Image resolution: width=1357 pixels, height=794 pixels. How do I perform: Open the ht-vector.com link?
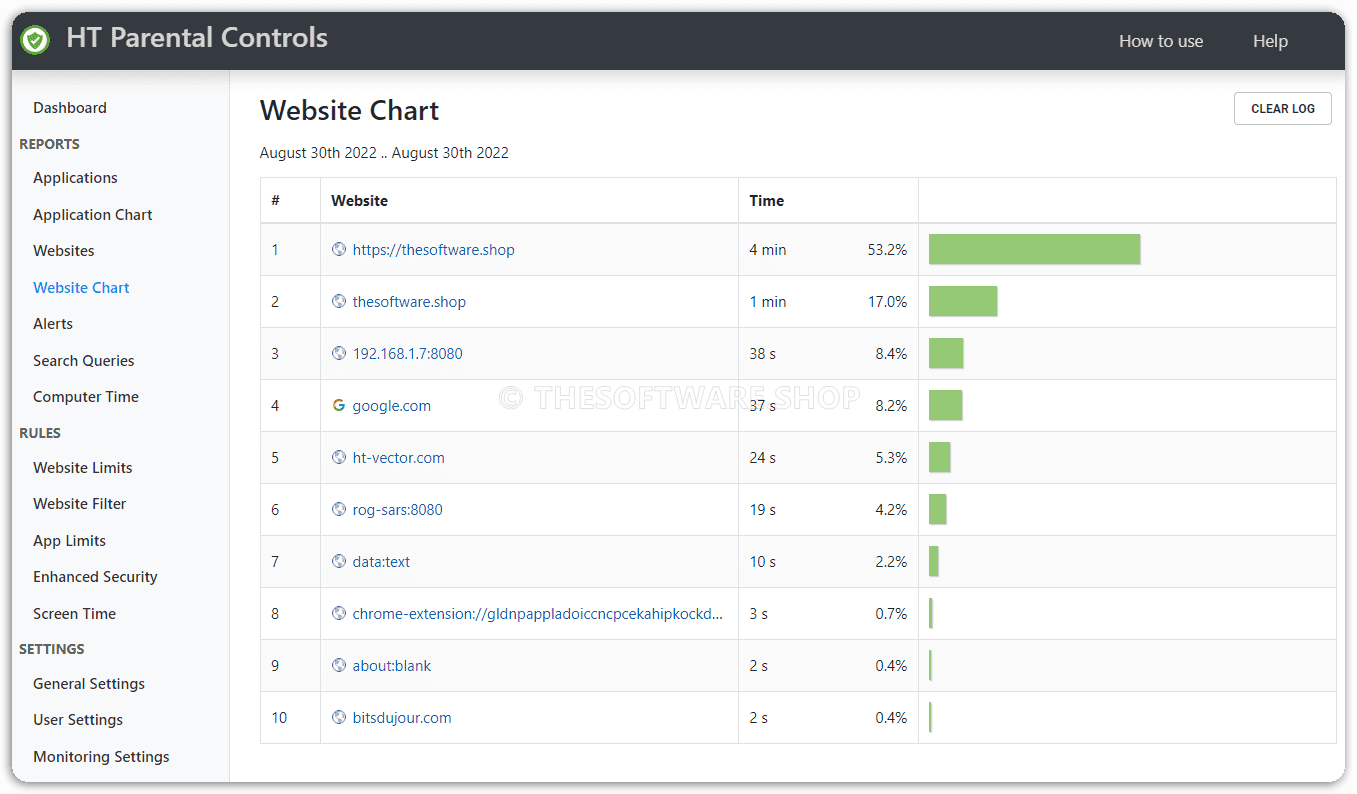click(399, 458)
